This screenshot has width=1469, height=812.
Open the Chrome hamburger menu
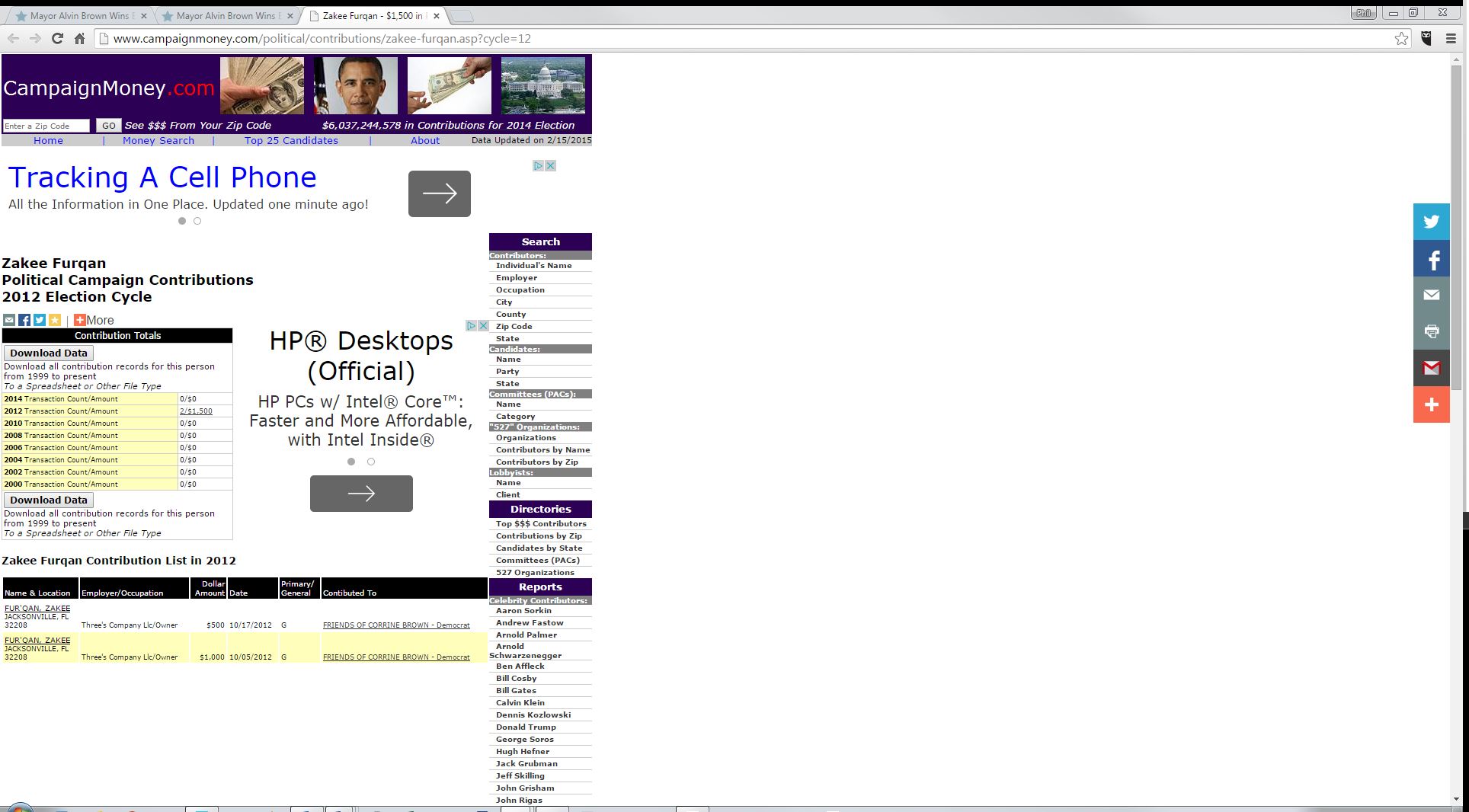(1451, 39)
